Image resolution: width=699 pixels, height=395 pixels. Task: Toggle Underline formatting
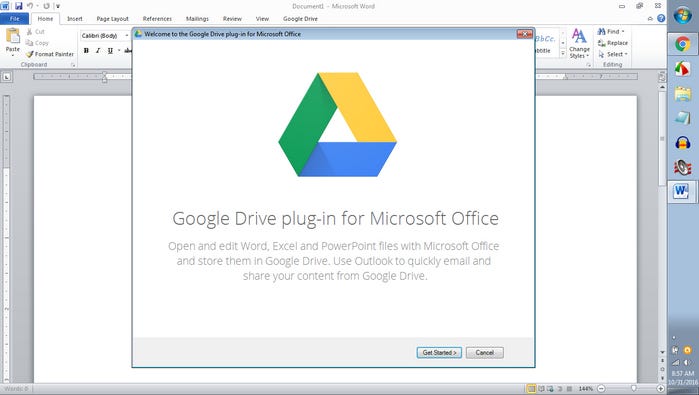point(110,50)
